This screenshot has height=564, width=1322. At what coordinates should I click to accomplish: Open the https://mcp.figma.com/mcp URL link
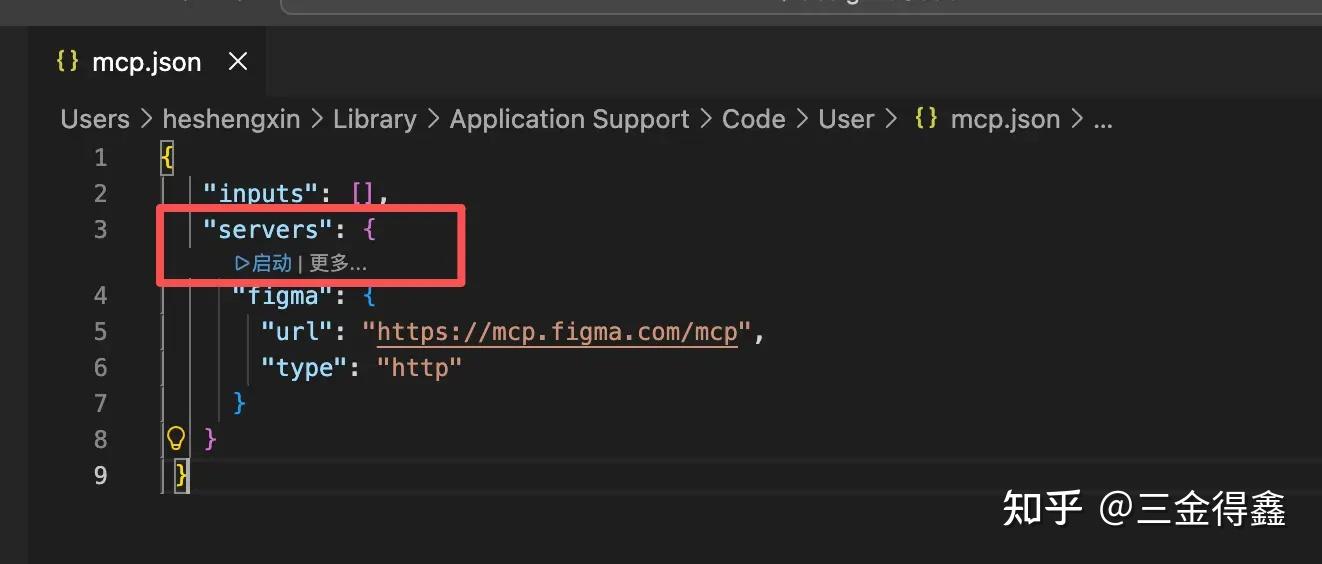coord(557,332)
